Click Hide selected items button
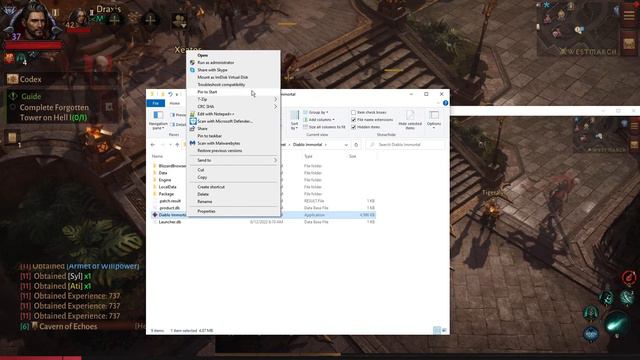Image resolution: width=640 pixels, height=360 pixels. tap(410, 120)
